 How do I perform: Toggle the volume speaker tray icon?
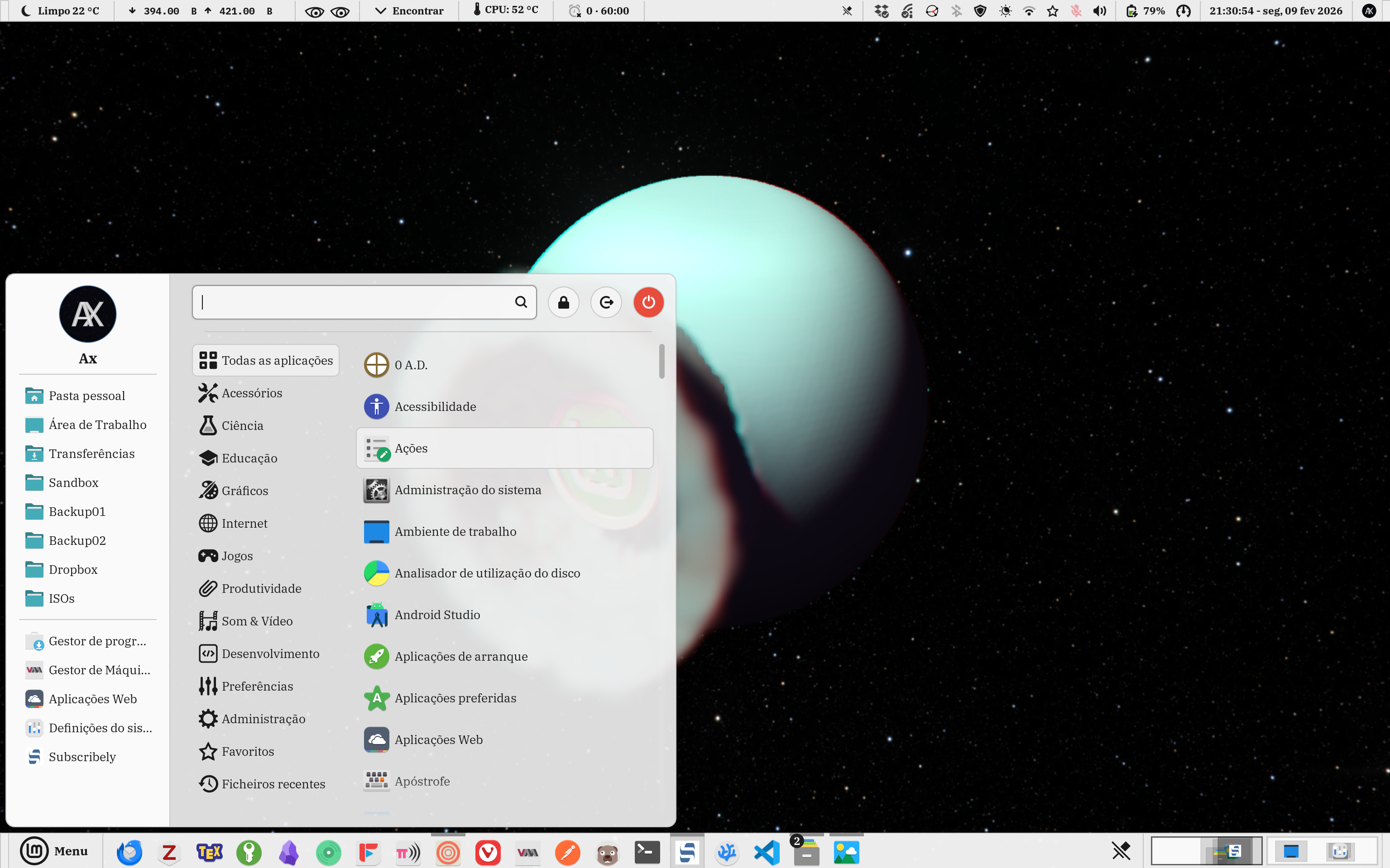tap(1099, 11)
